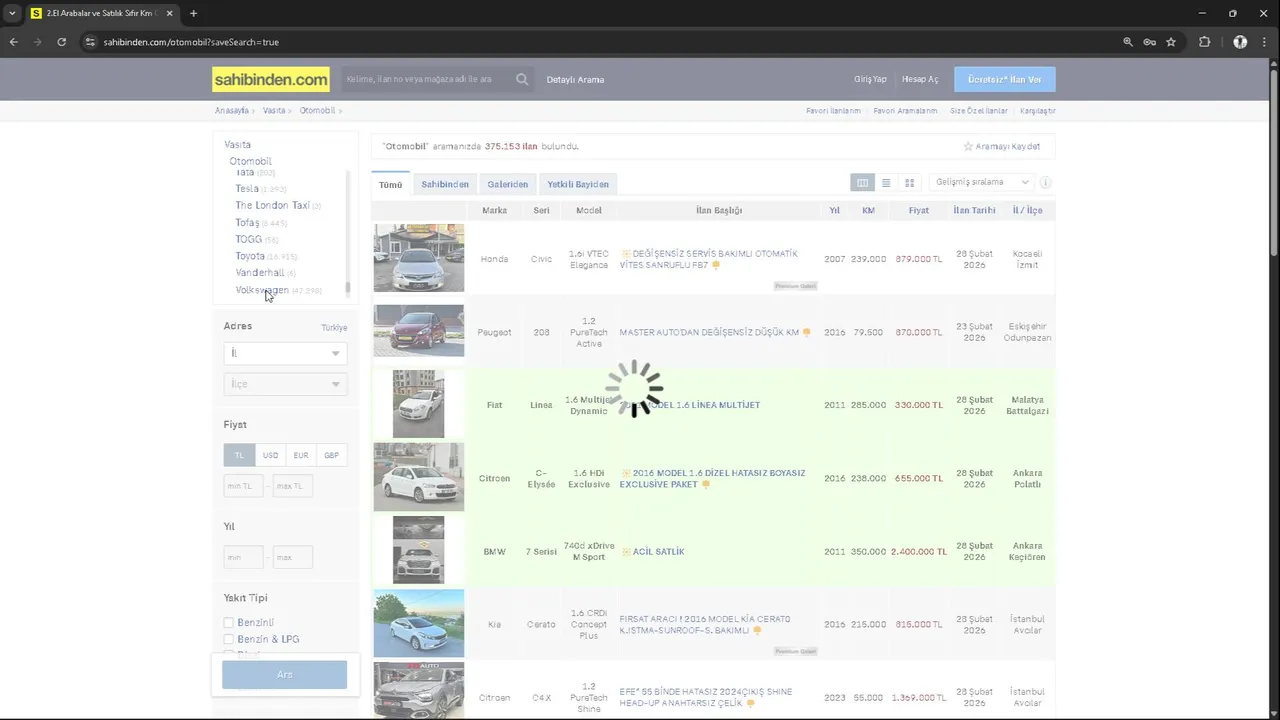The width and height of the screenshot is (1280, 720).
Task: Select Volkswagen in the brand list
Action: 262,290
